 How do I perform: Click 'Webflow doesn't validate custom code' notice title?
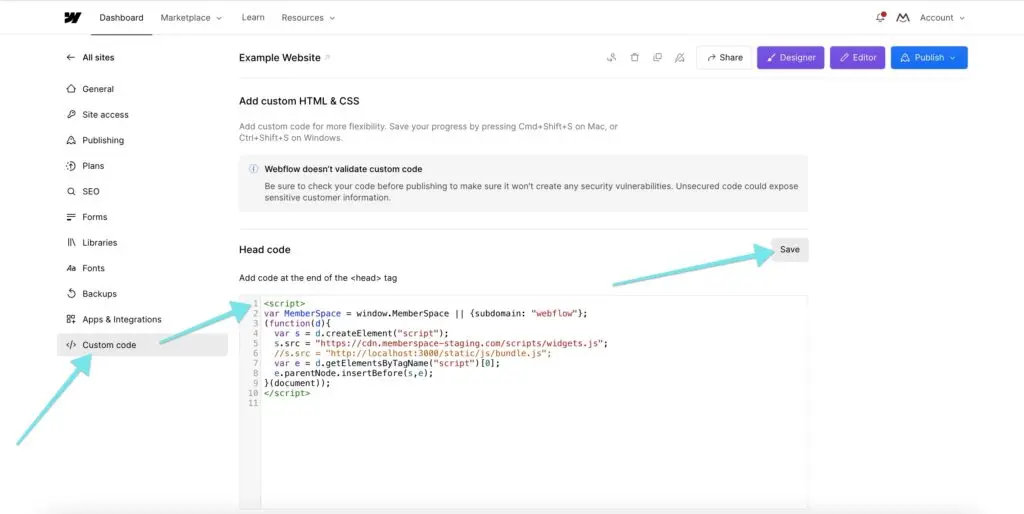(344, 169)
